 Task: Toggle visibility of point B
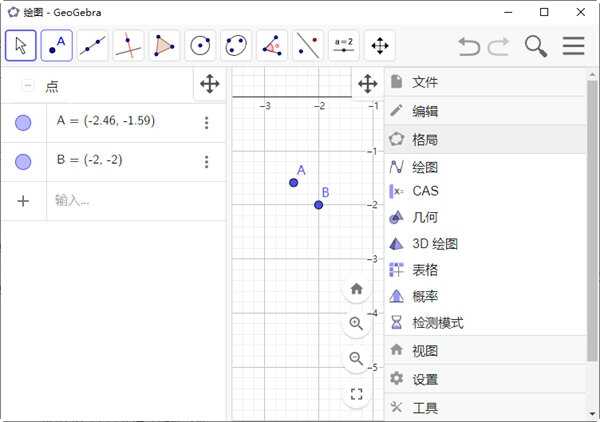click(x=23, y=161)
